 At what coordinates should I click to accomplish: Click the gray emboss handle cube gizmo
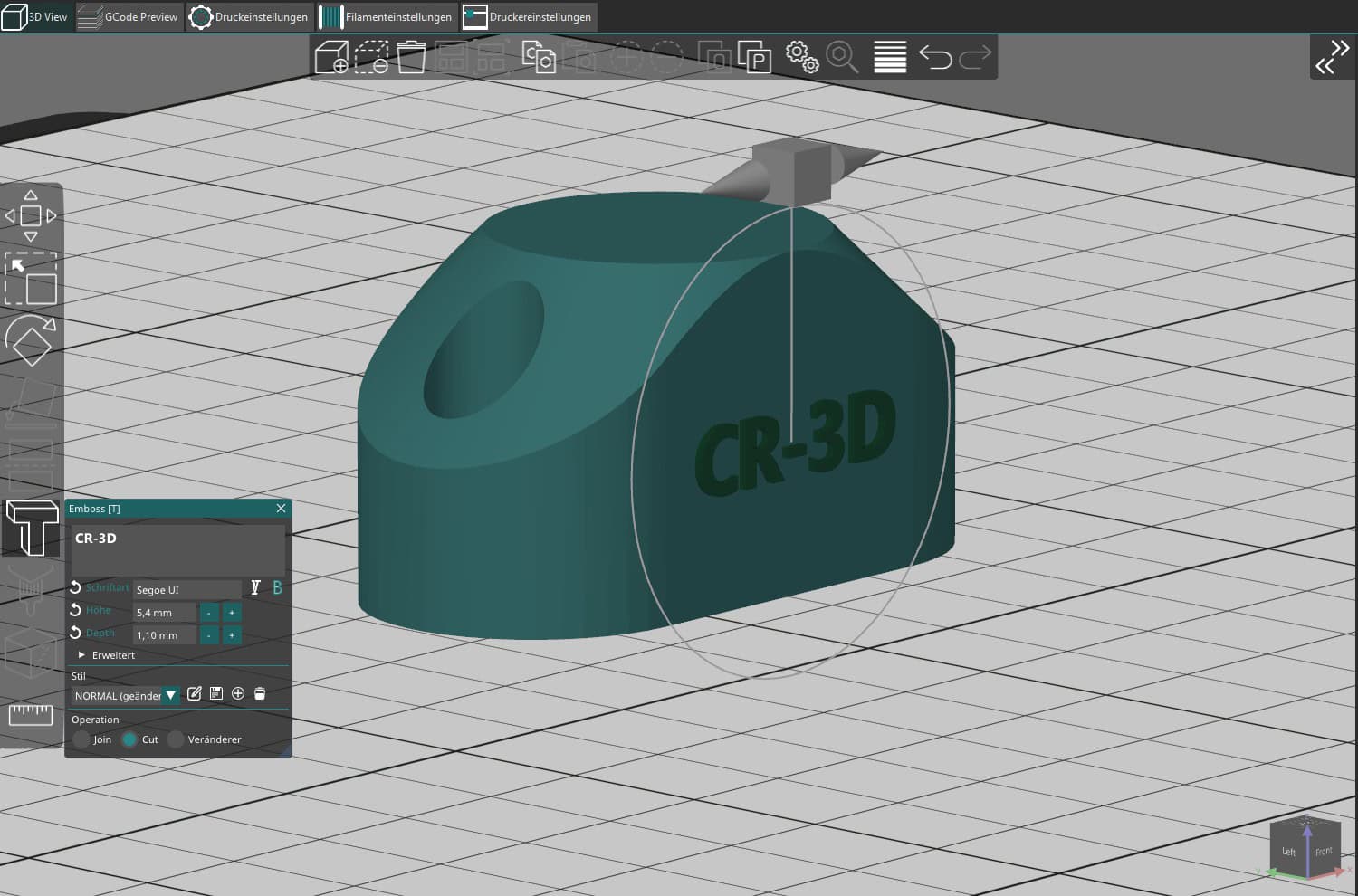792,172
